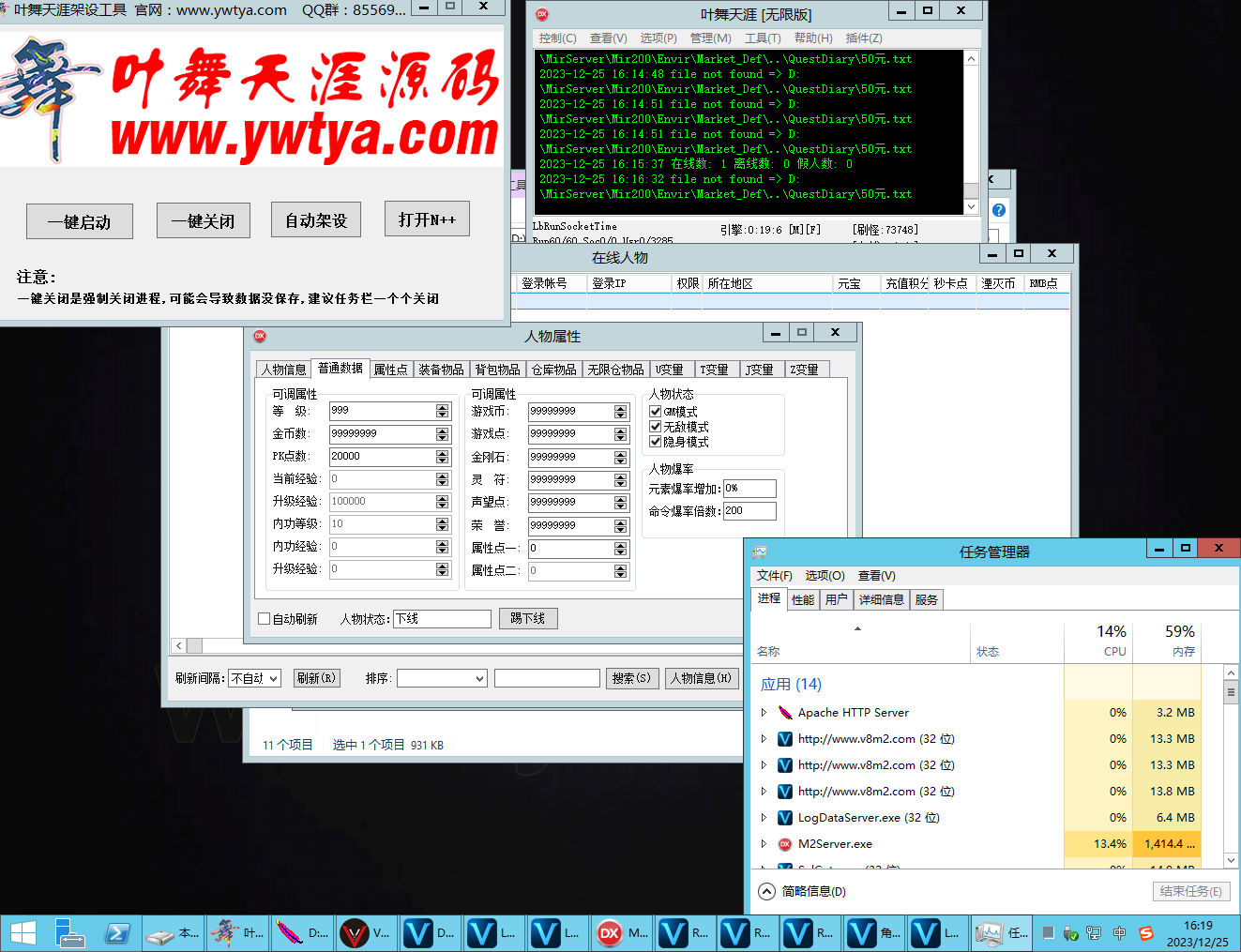Switch to the 服务 tab in Task Manager
The image size is (1241, 952).
(x=927, y=599)
